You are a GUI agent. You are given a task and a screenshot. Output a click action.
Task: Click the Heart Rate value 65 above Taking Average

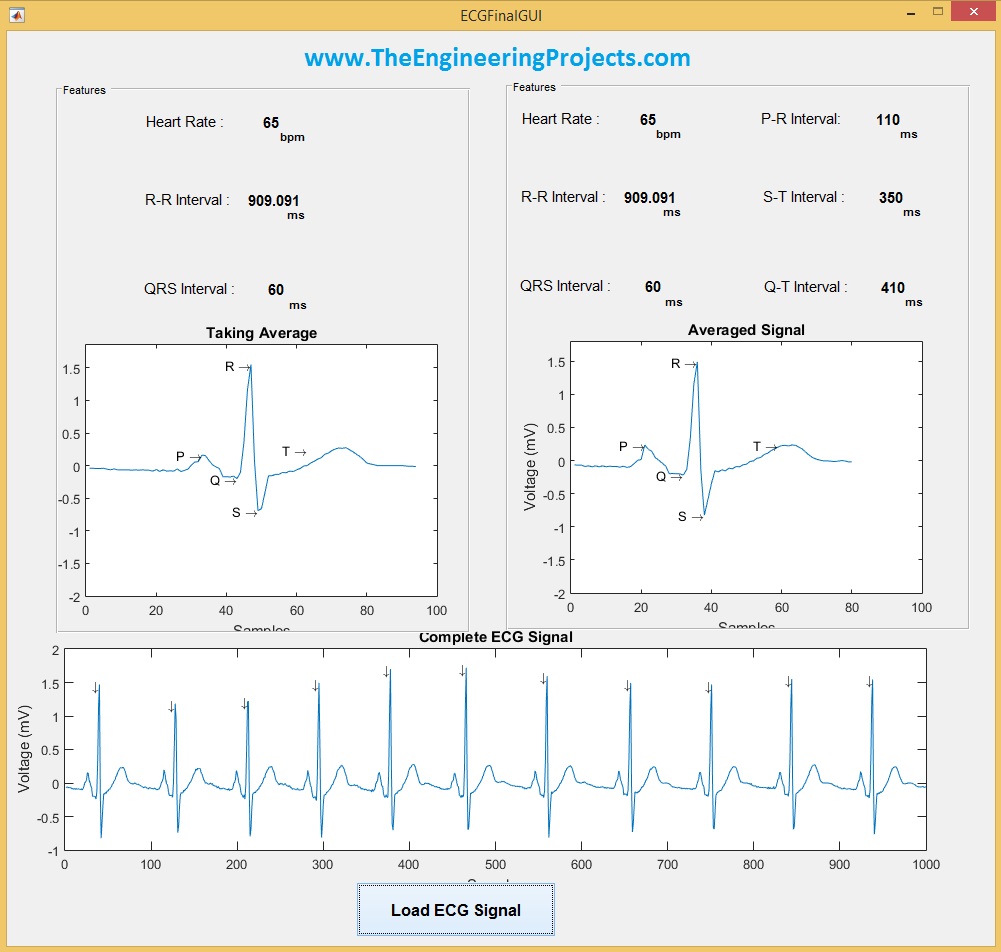(271, 123)
